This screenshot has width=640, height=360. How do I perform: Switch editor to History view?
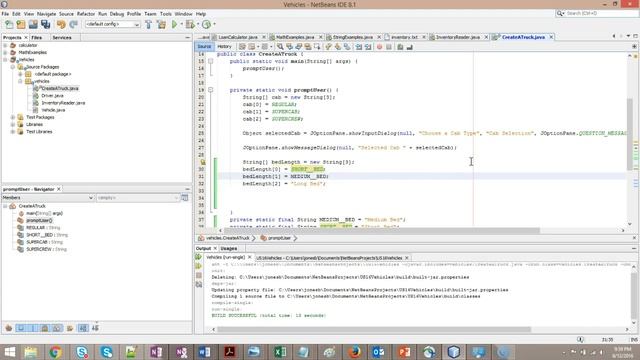[x=224, y=47]
